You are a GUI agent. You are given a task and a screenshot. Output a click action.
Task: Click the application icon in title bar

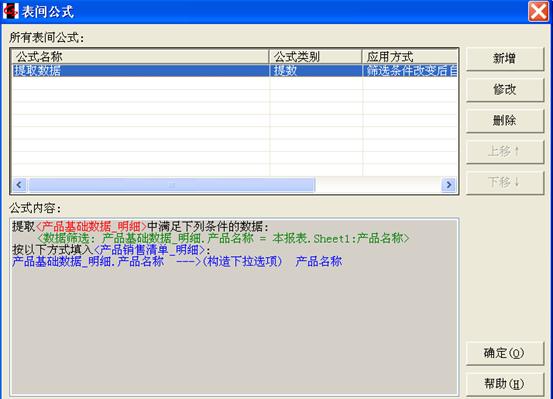(x=11, y=11)
